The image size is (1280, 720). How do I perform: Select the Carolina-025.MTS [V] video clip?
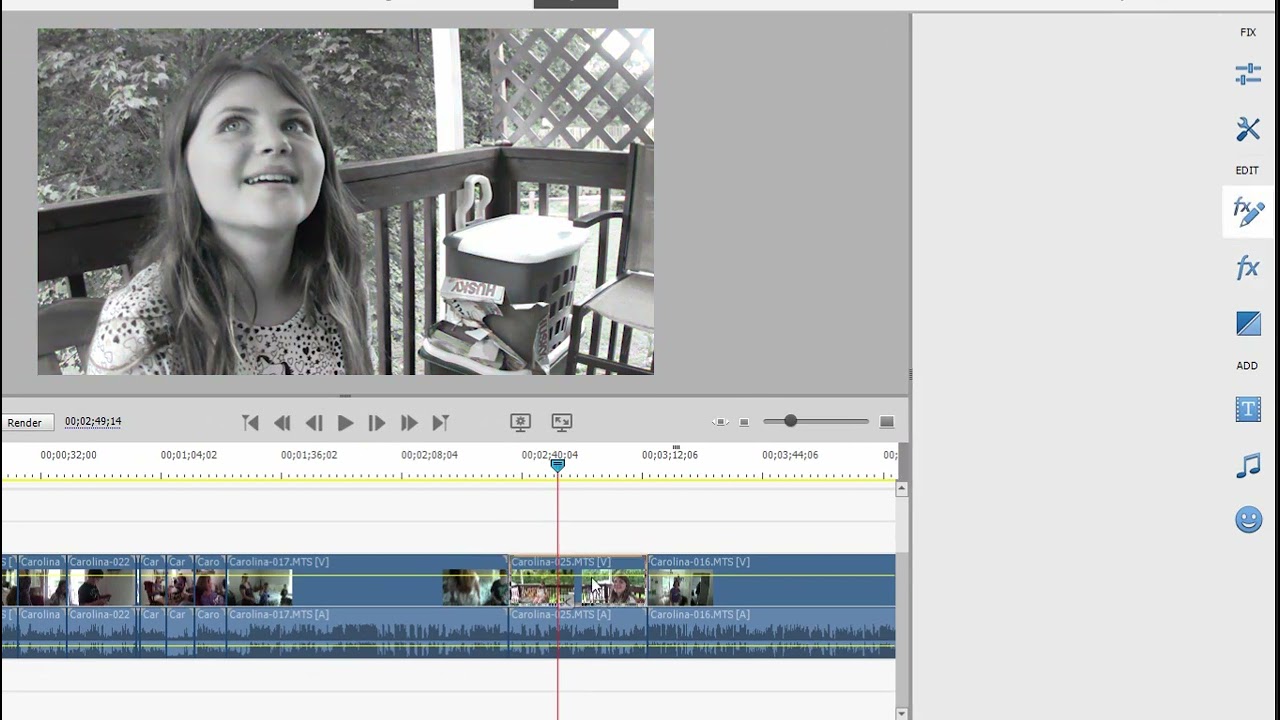[578, 581]
